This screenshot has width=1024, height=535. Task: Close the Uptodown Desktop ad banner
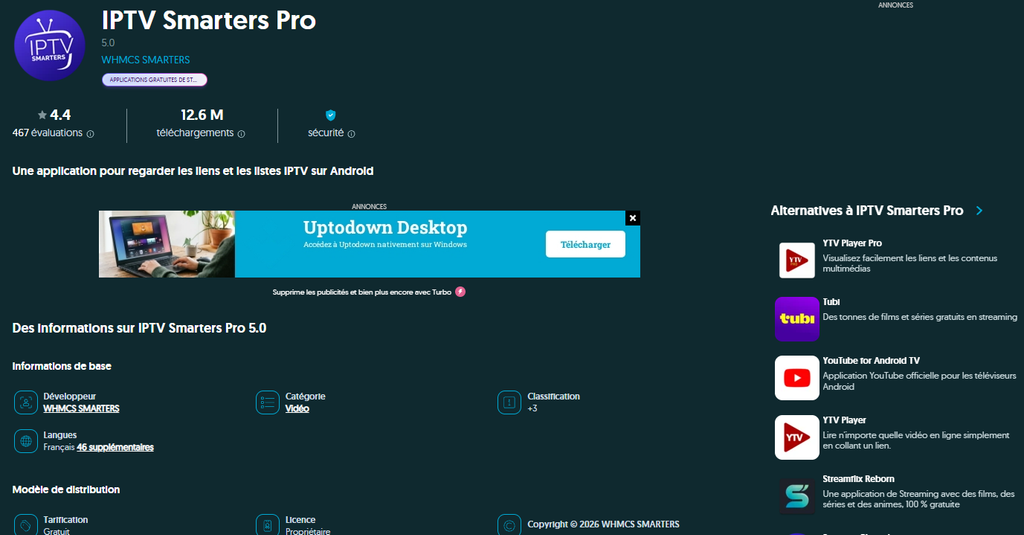click(633, 218)
